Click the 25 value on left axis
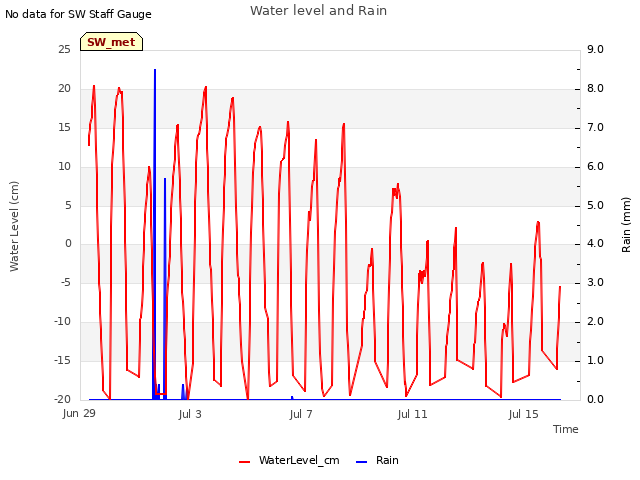 click(x=64, y=49)
